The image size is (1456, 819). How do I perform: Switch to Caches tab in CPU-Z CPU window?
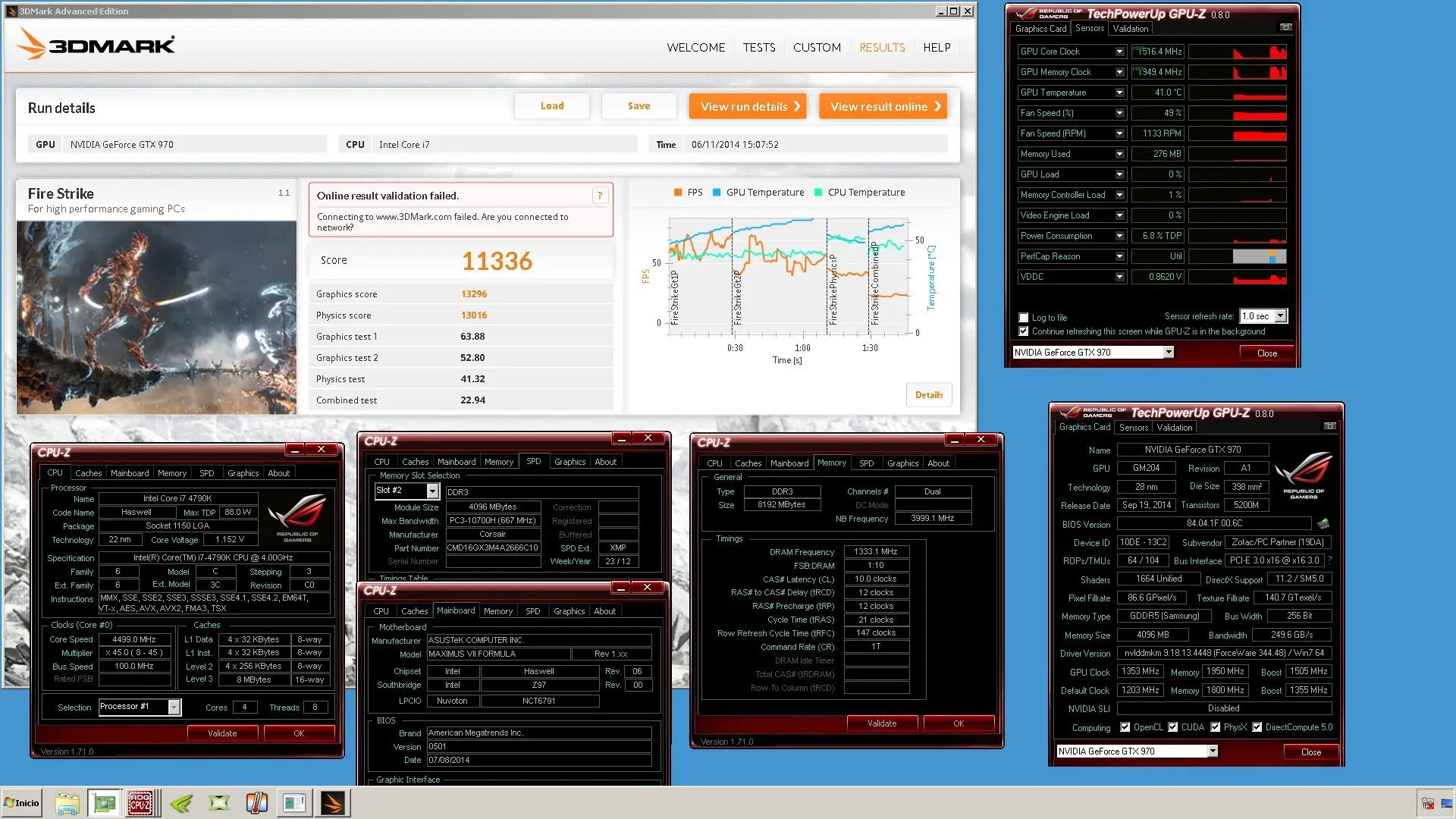[x=89, y=473]
